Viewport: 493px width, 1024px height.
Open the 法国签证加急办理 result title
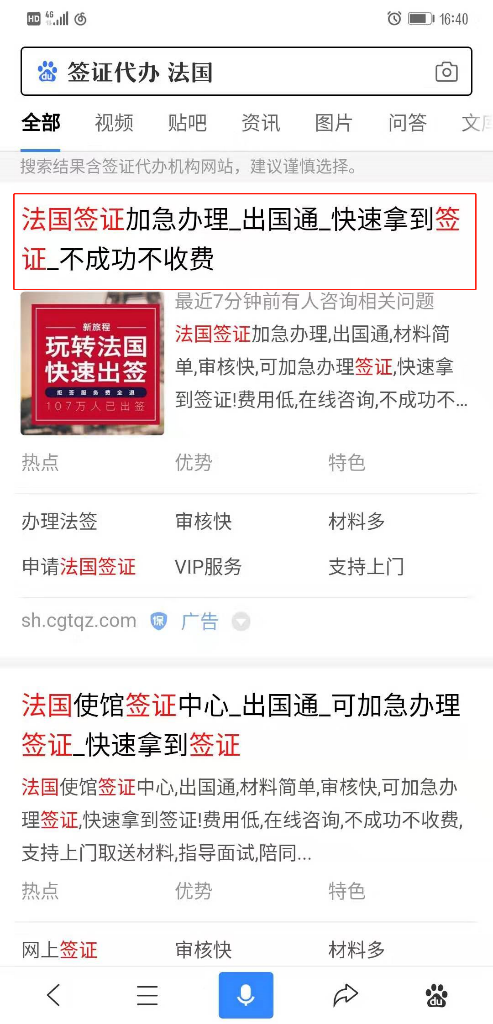(x=246, y=240)
